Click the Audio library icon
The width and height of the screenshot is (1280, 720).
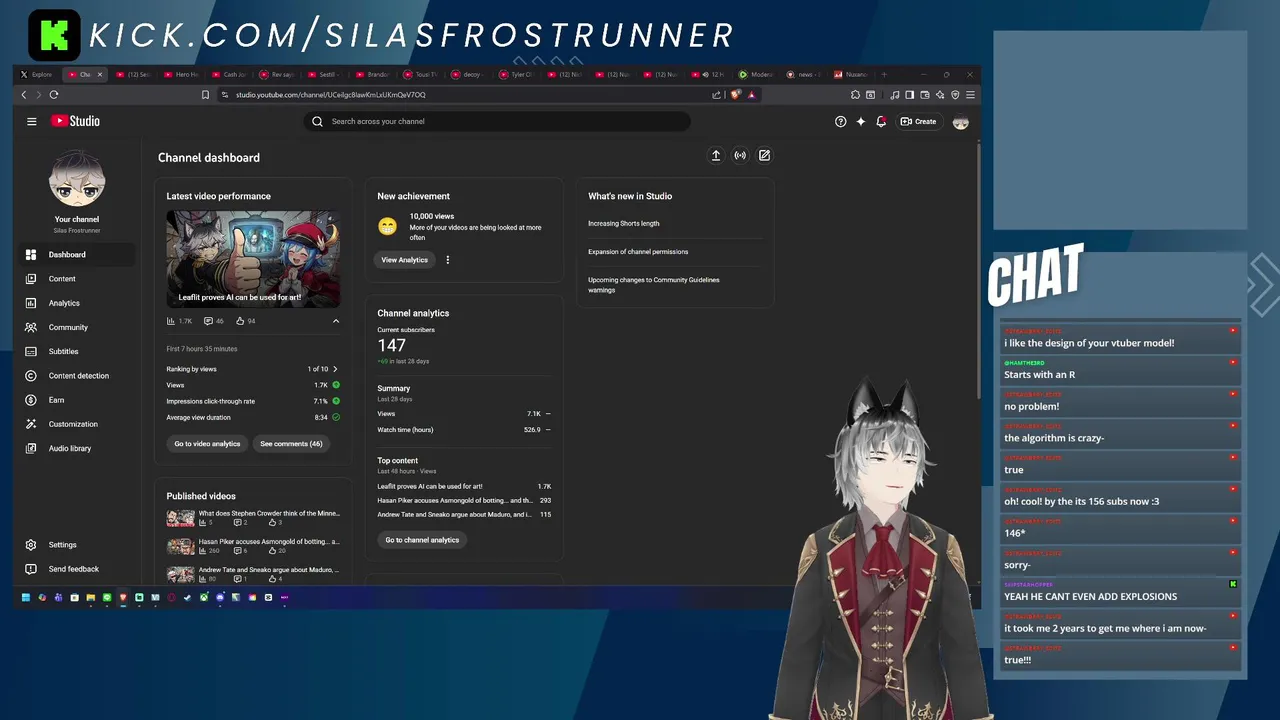tap(31, 448)
